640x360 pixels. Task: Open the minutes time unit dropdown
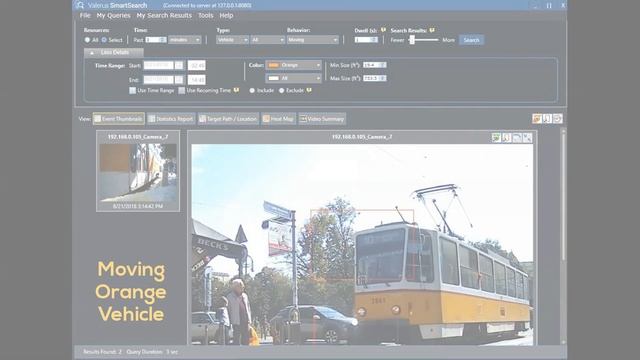click(x=184, y=40)
